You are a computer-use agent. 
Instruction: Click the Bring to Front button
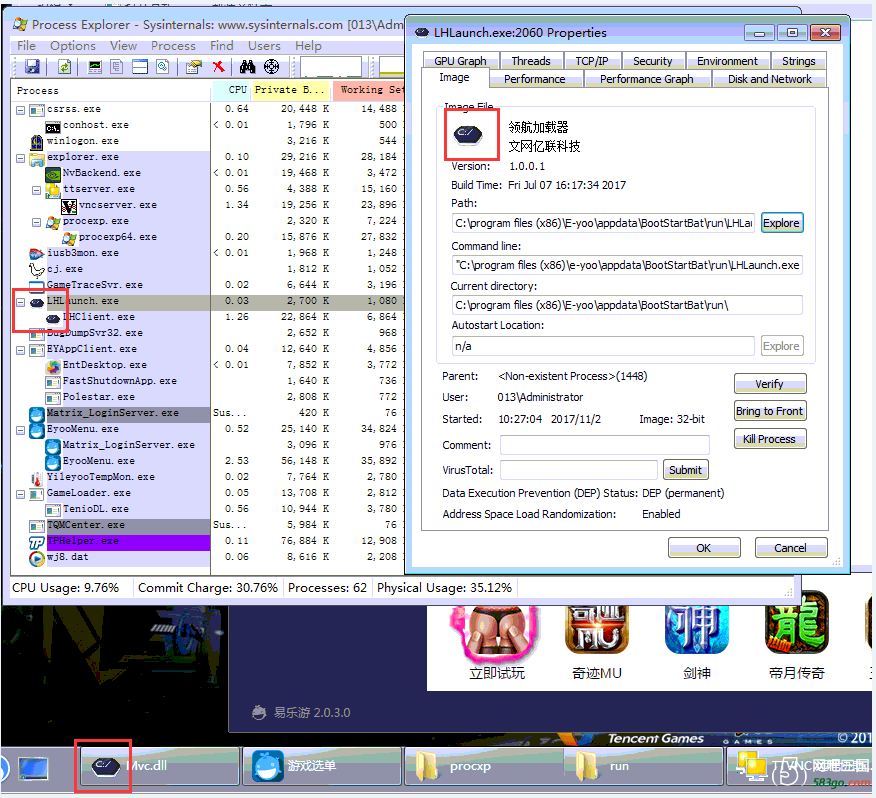769,411
